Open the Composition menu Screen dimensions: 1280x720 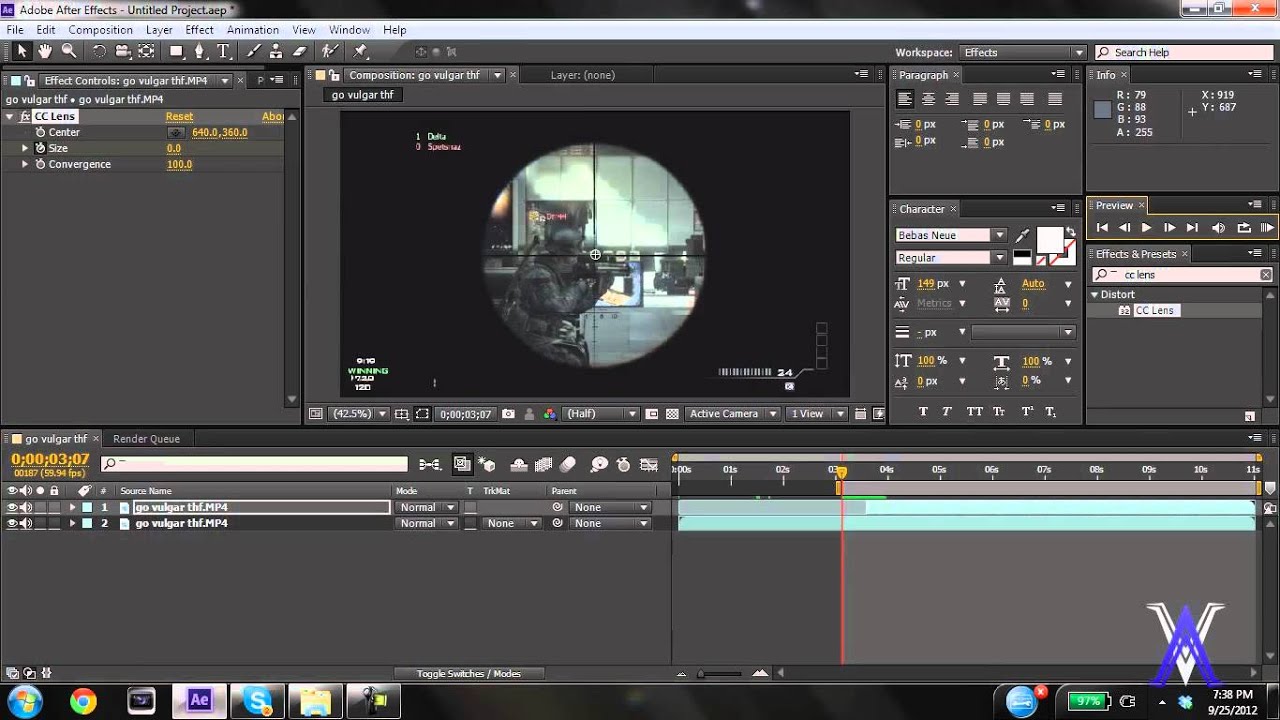[101, 30]
